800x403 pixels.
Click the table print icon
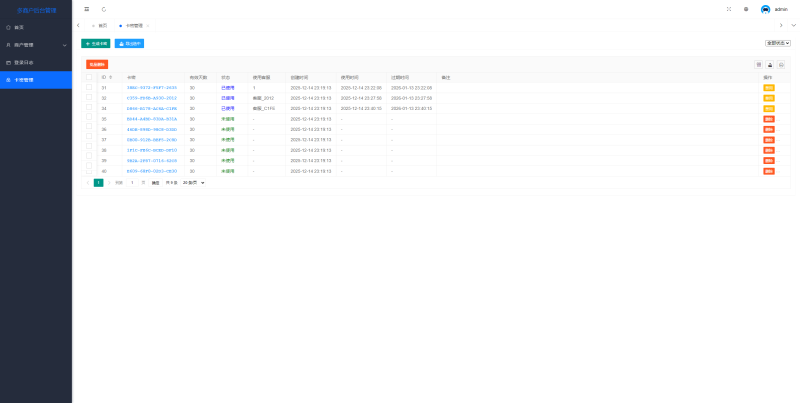(x=781, y=64)
